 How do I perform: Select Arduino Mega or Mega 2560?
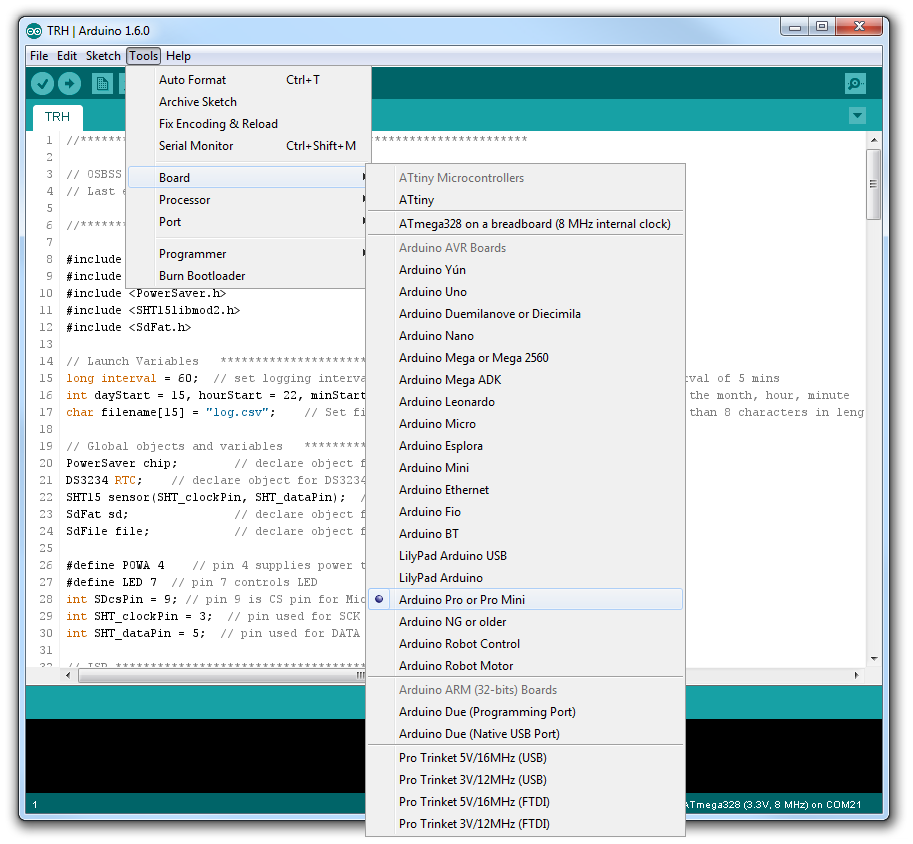pyautogui.click(x=525, y=358)
